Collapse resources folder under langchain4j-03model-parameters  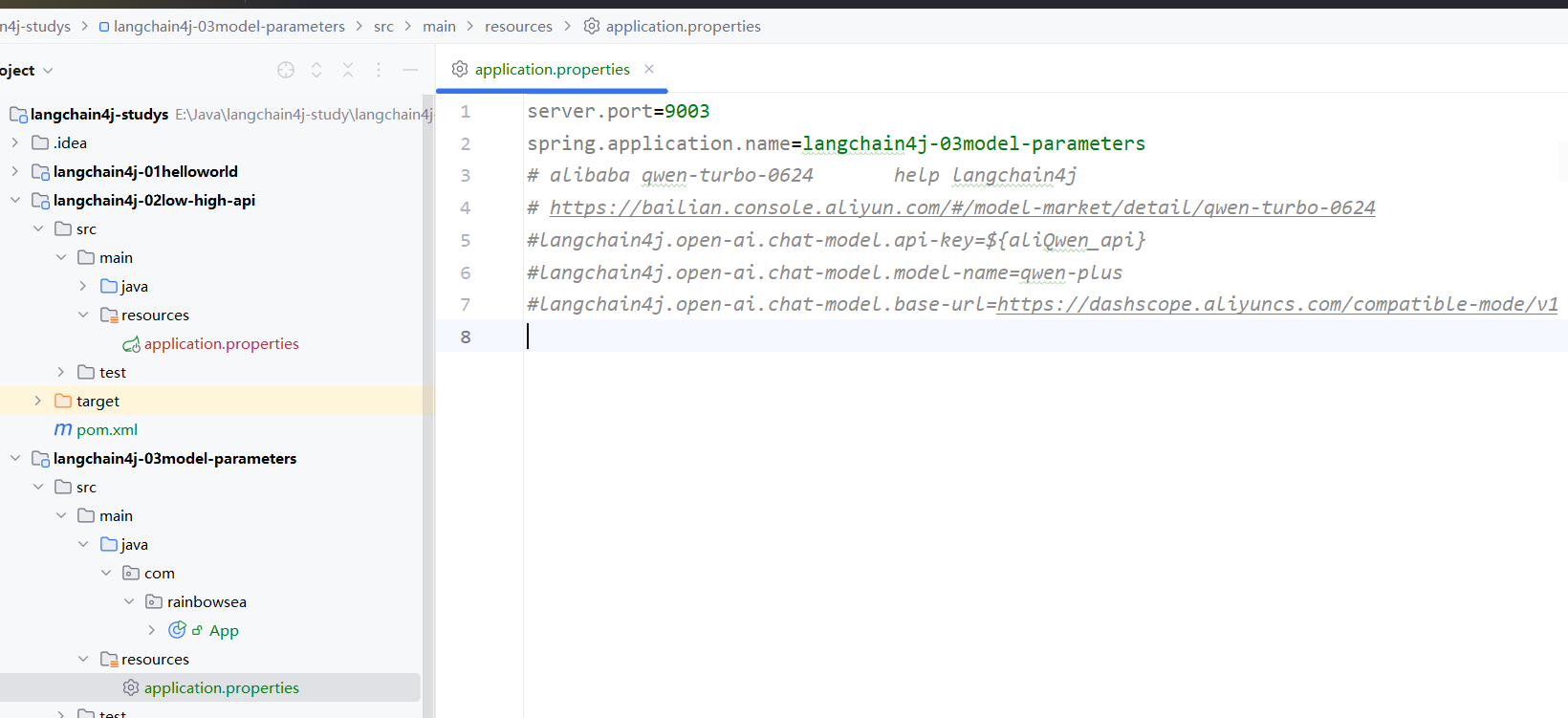(83, 659)
